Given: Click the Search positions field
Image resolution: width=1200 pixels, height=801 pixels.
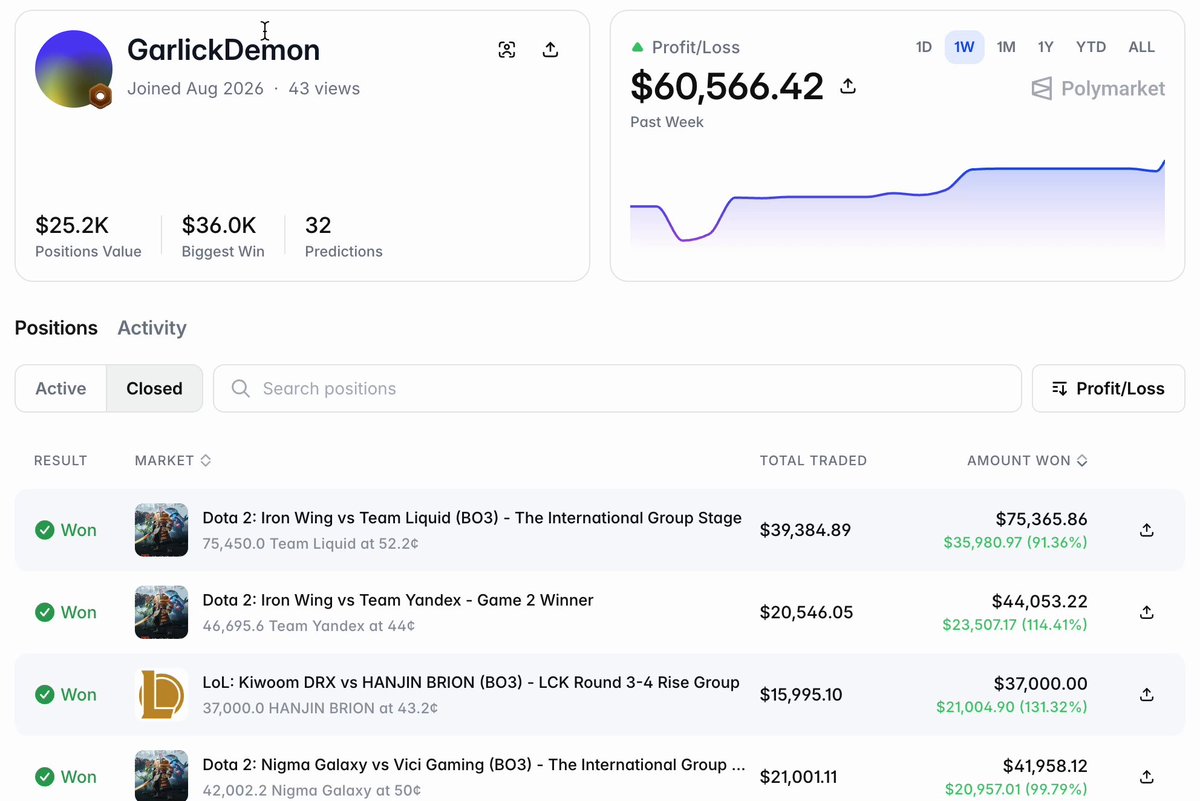Looking at the screenshot, I should 617,388.
